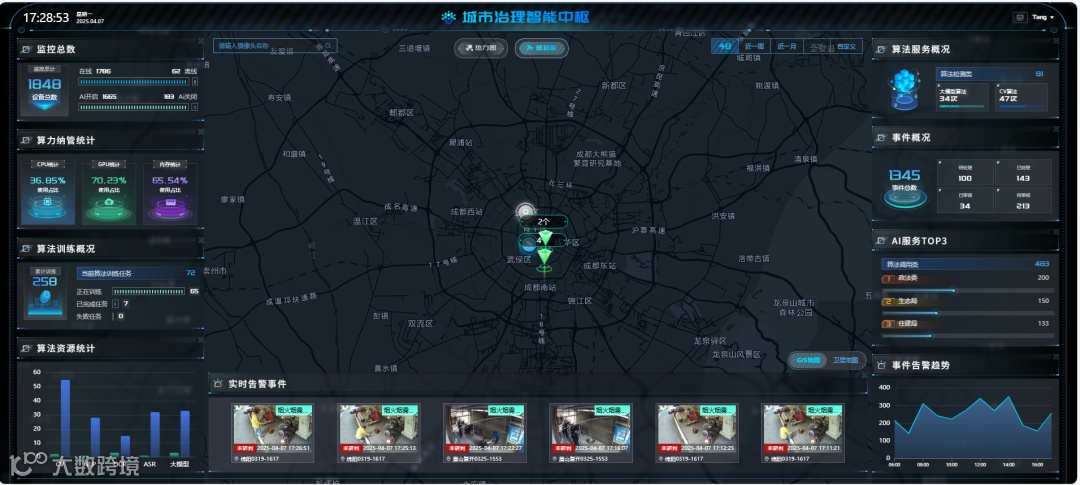Click the 大模型 bar in resource chart
1080x485 pixels.
pos(185,434)
